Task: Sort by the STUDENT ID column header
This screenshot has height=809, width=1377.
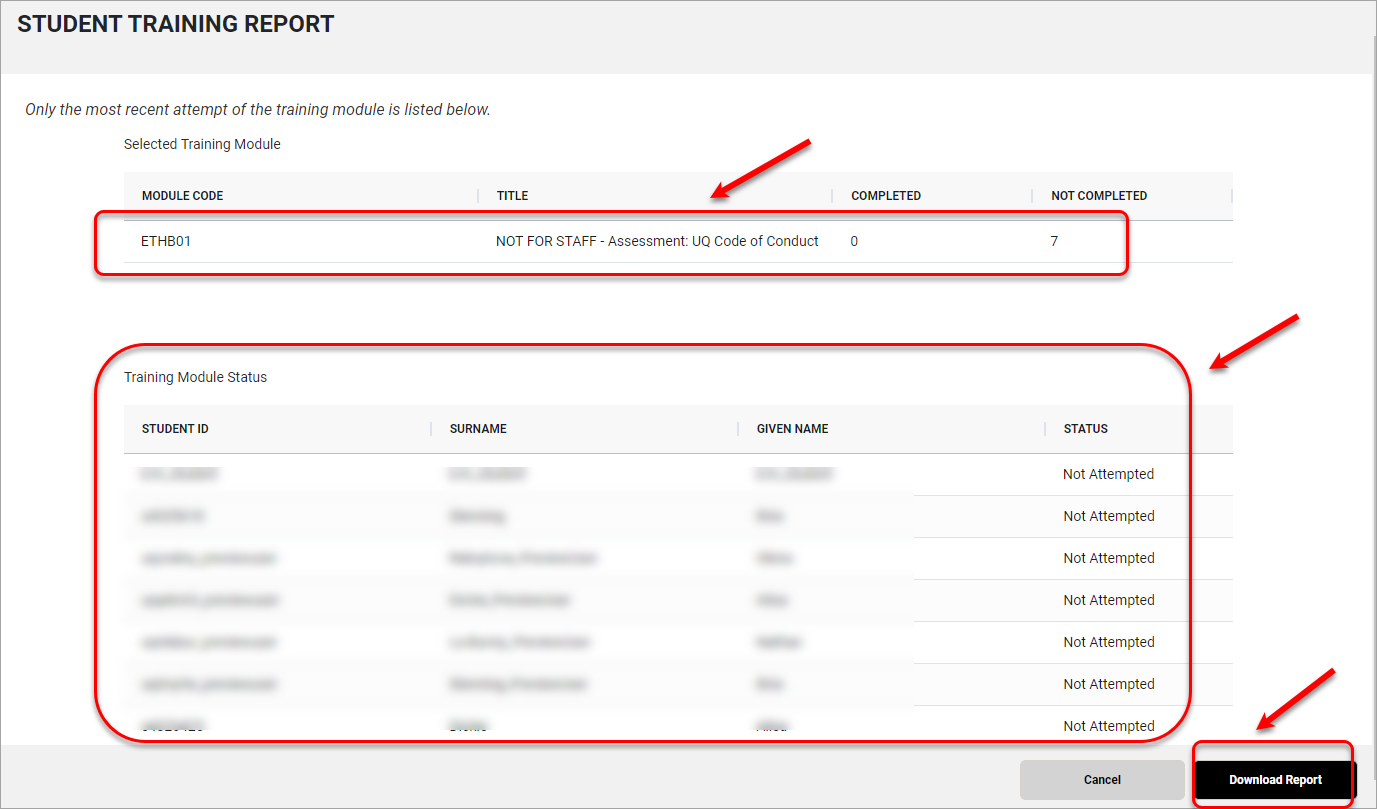Action: click(x=175, y=429)
